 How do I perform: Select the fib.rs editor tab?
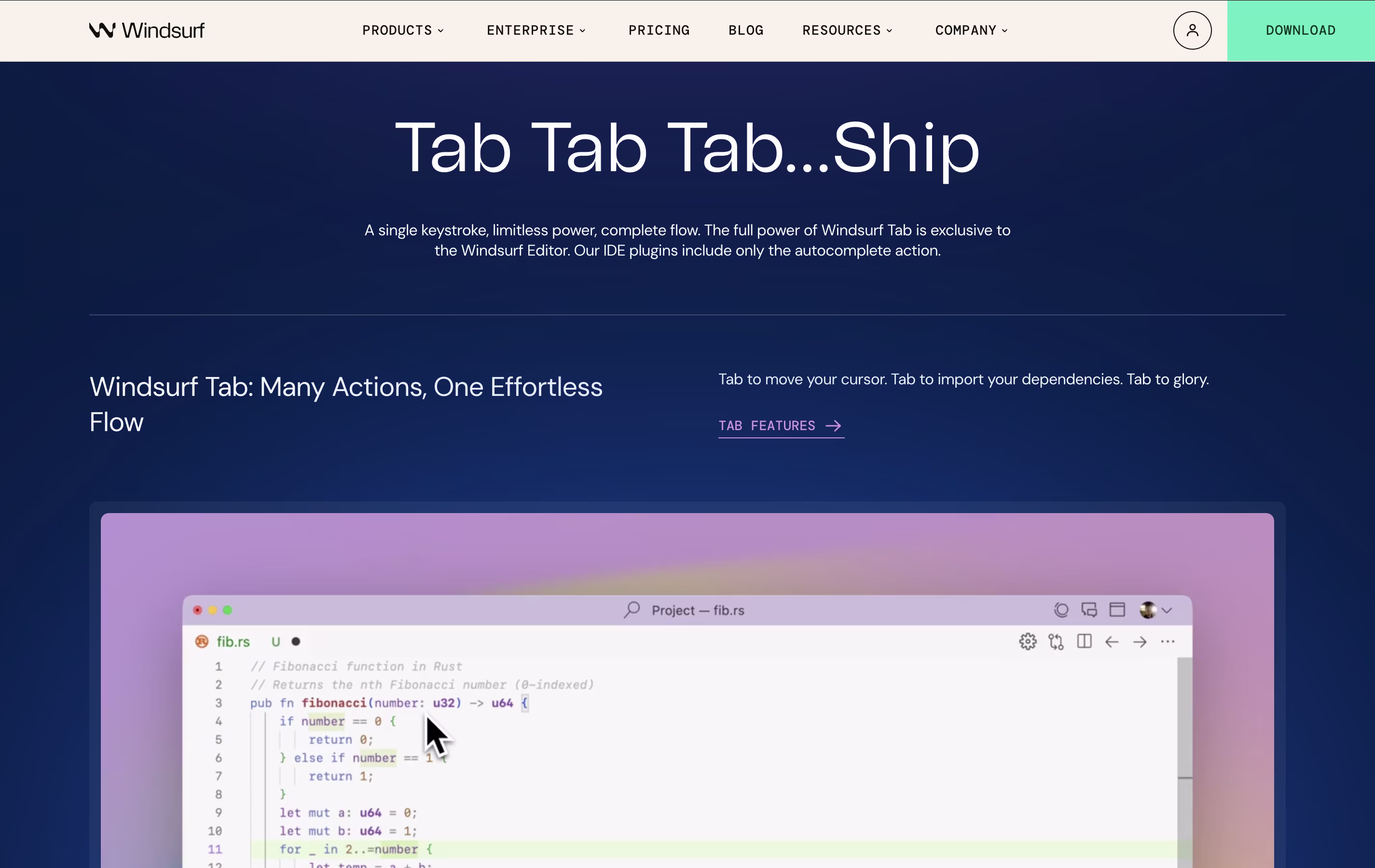click(247, 641)
